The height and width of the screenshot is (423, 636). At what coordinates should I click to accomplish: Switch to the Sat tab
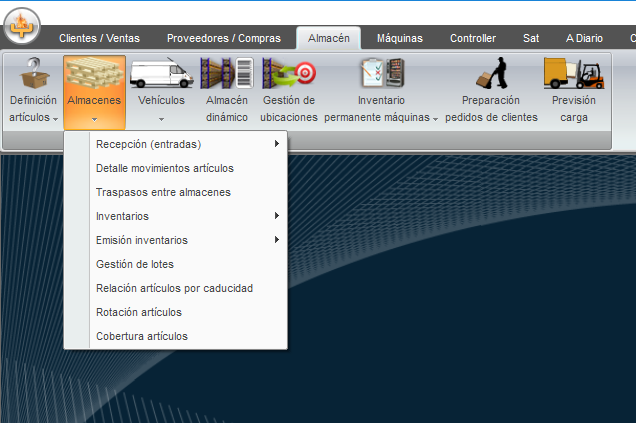[x=531, y=38]
